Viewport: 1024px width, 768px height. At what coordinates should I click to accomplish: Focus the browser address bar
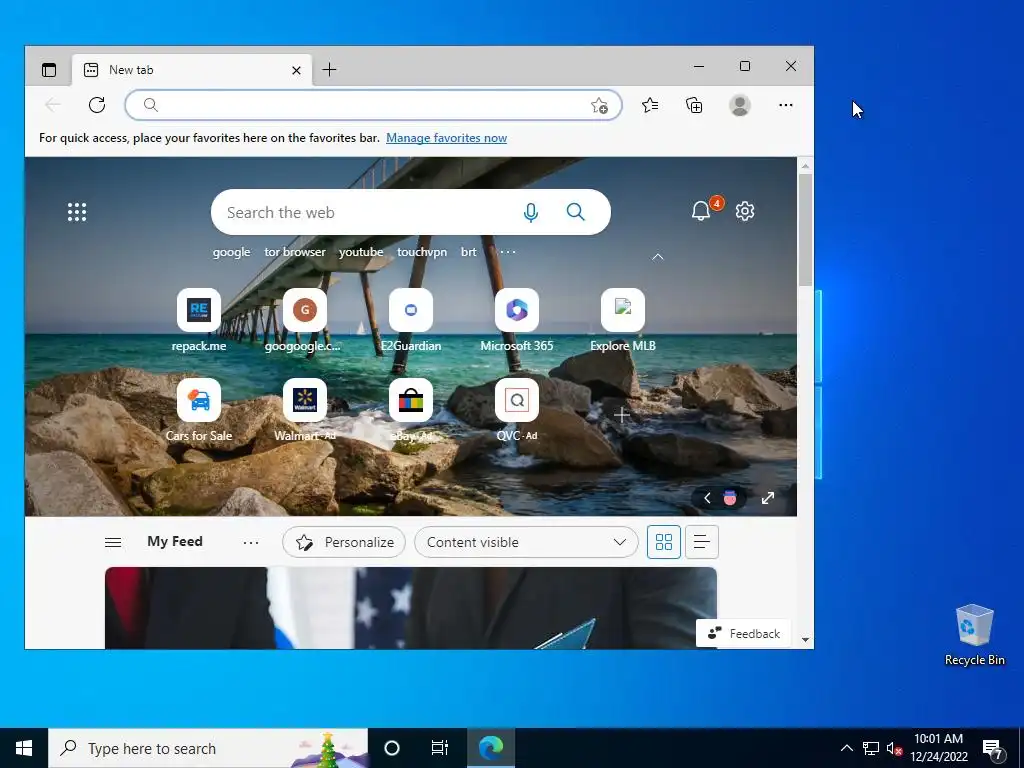[373, 105]
